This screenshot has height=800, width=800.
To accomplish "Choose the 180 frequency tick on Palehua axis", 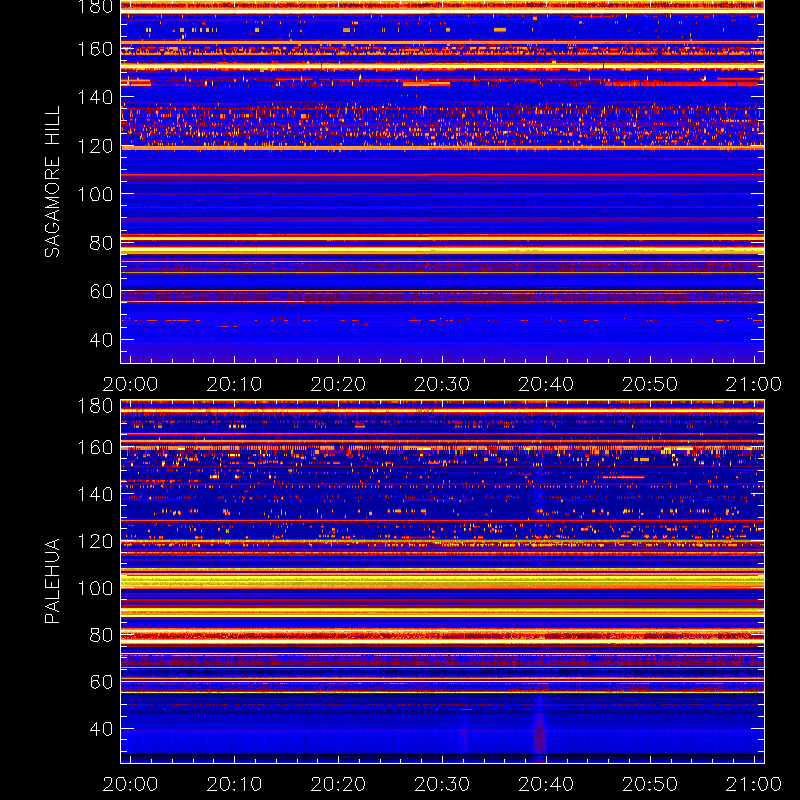I will [95, 406].
